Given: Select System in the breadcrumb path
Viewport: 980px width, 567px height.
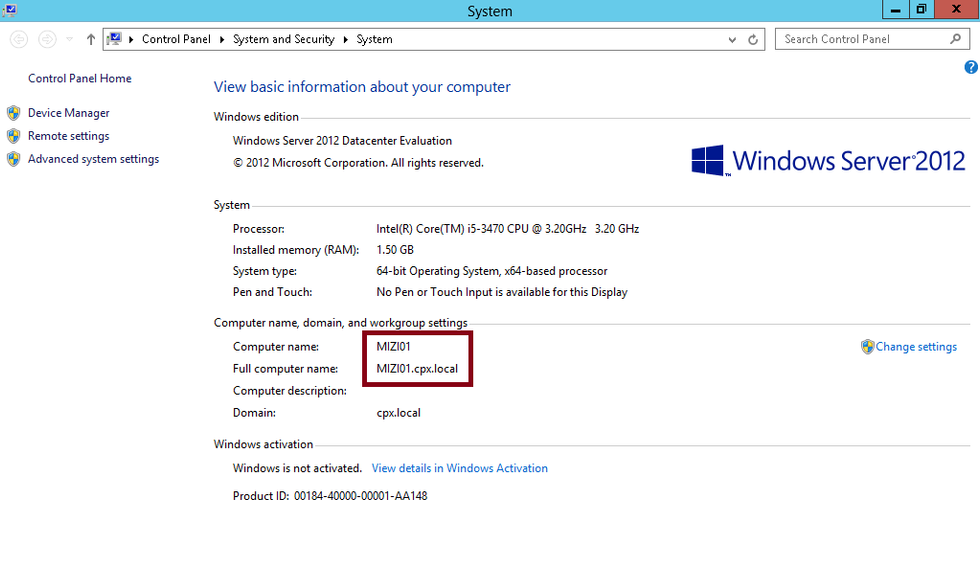Looking at the screenshot, I should (374, 39).
